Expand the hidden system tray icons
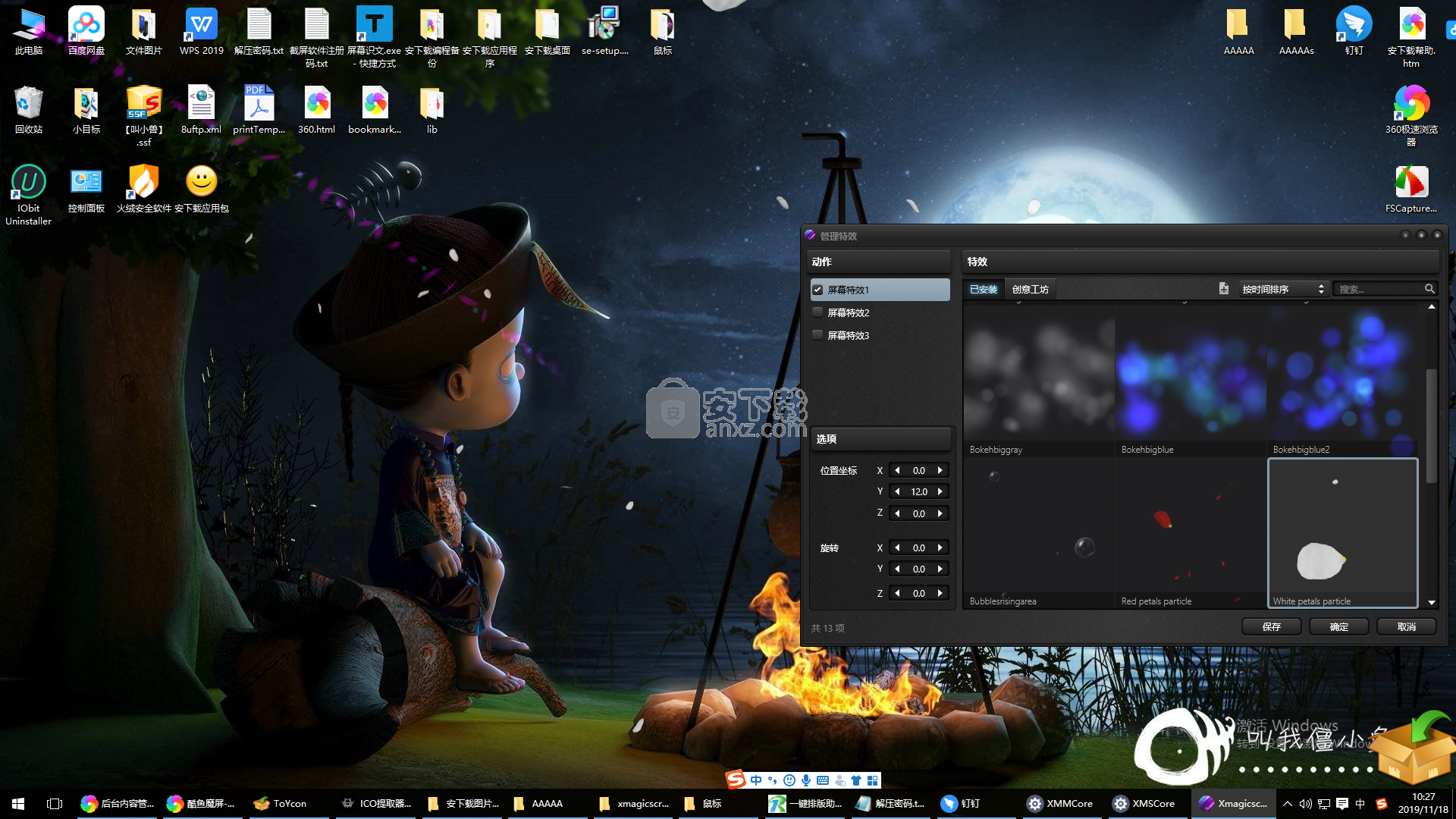This screenshot has height=819, width=1456. tap(1287, 804)
